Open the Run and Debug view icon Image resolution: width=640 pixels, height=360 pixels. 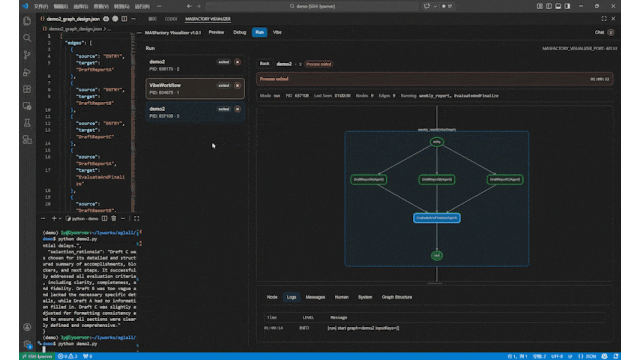coord(27,72)
